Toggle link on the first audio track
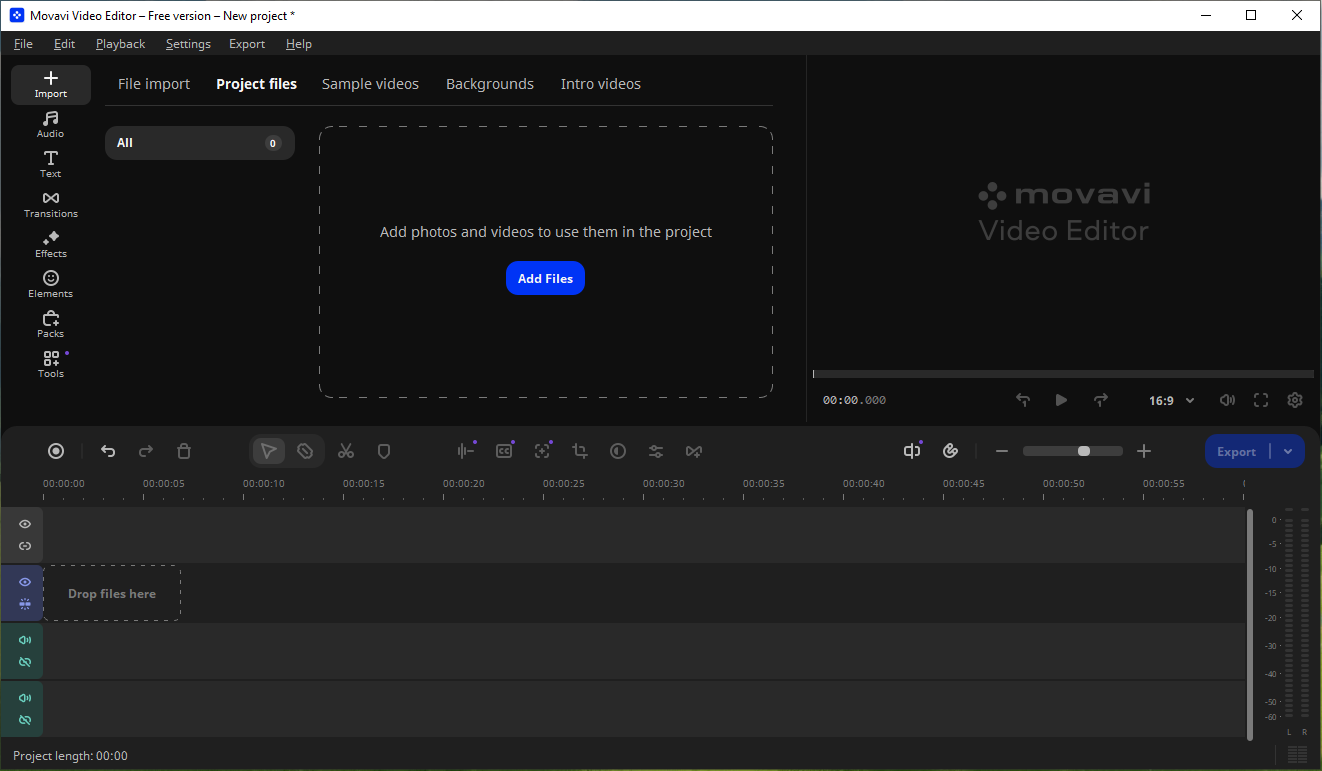The image size is (1322, 771). [x=25, y=662]
